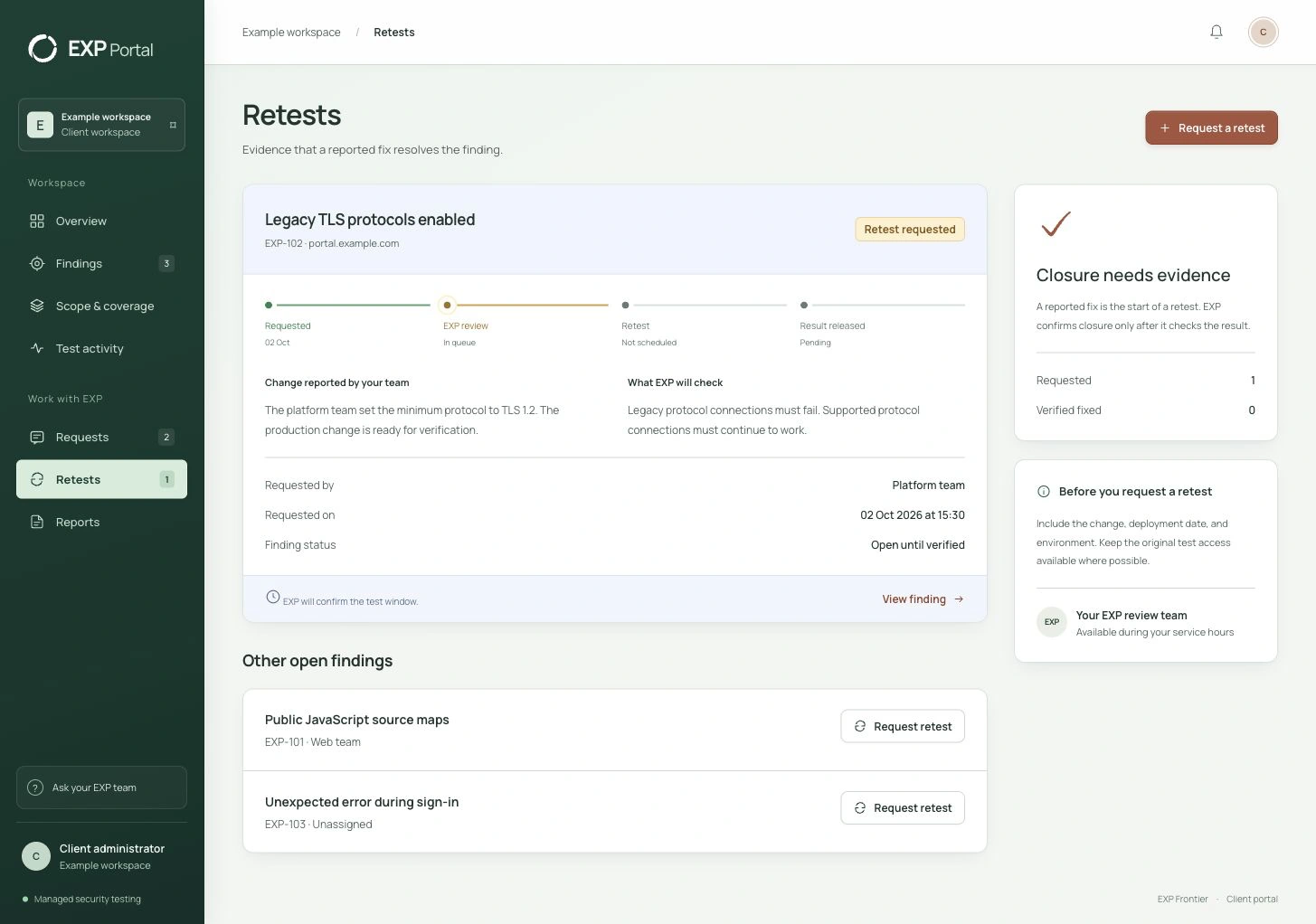1316x924 pixels.
Task: Click the Retests refresh icon in sidebar
Action: [37, 479]
